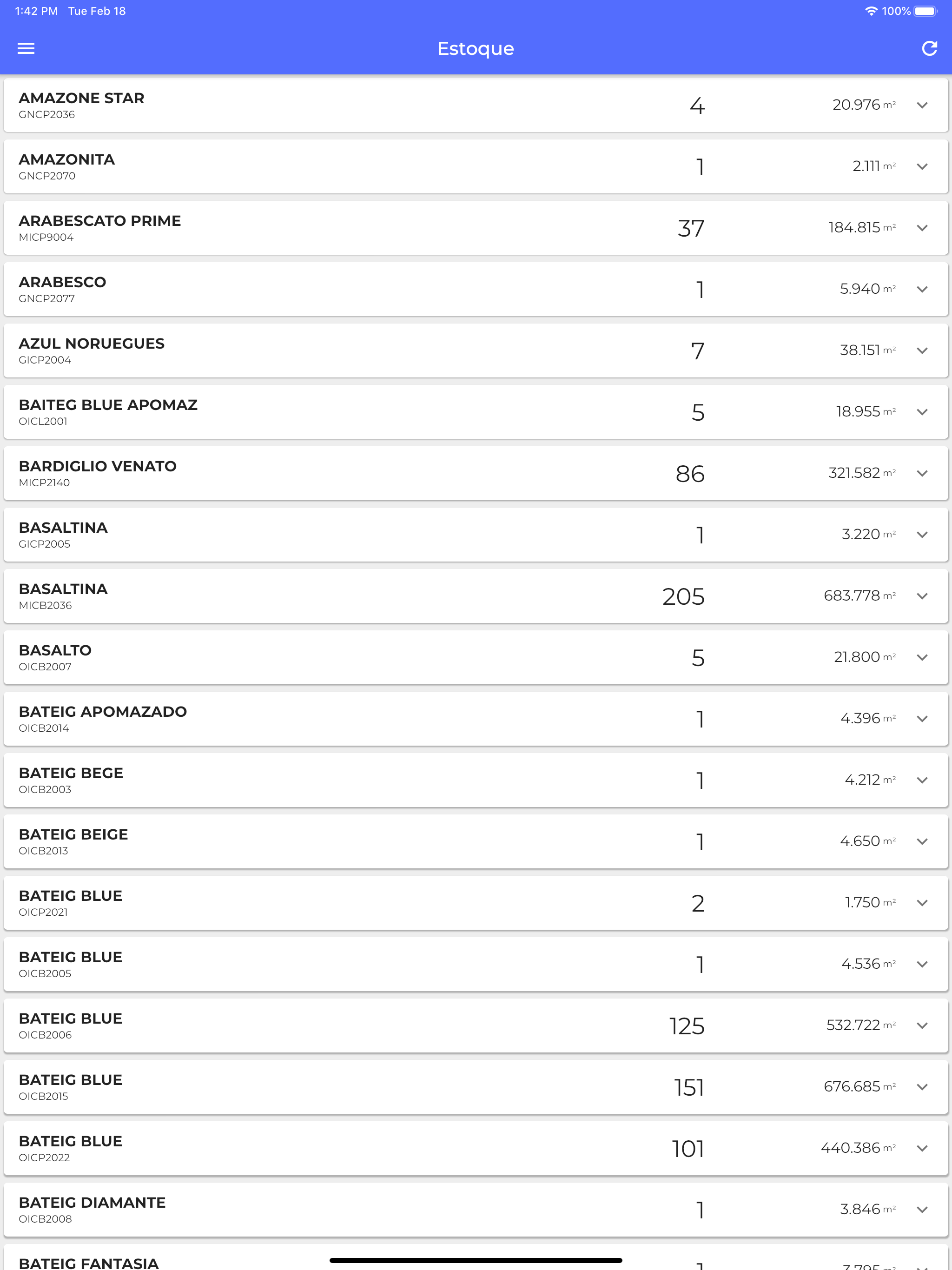Image resolution: width=952 pixels, height=1270 pixels.
Task: Expand the AMAZONITA row chevron
Action: coord(922,167)
